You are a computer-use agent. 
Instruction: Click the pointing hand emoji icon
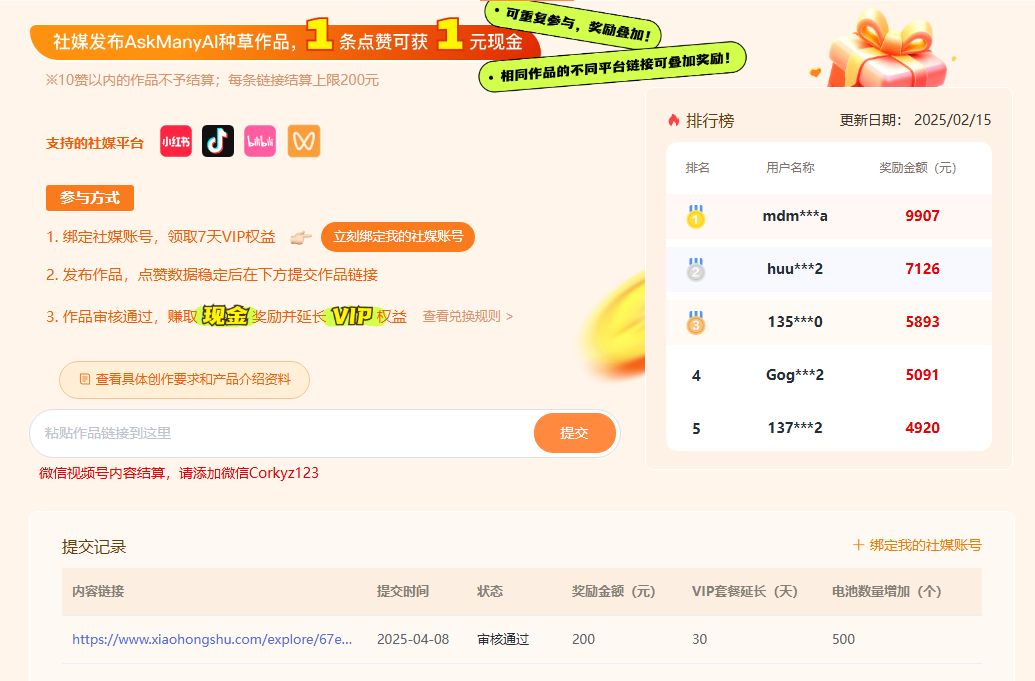click(x=301, y=237)
